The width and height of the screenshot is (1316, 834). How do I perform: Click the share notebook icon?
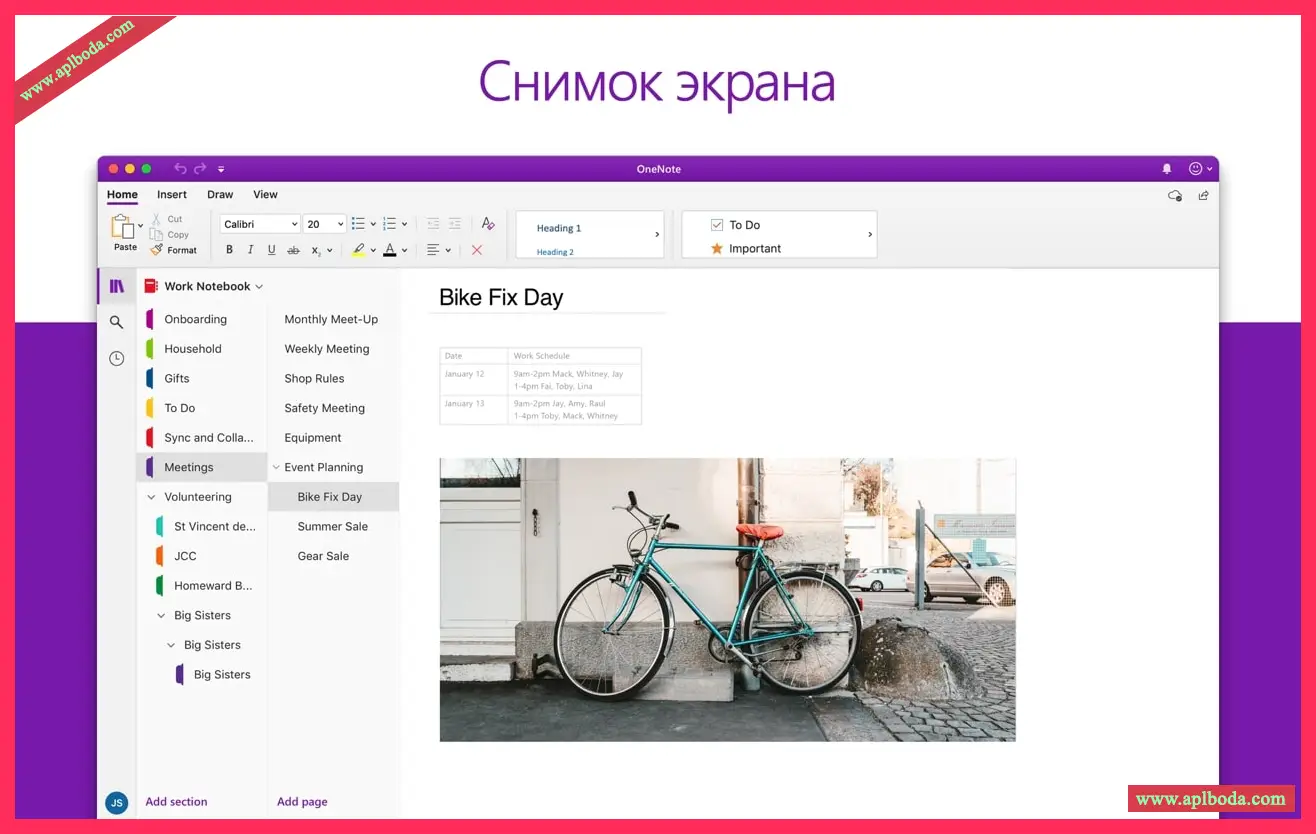1203,196
